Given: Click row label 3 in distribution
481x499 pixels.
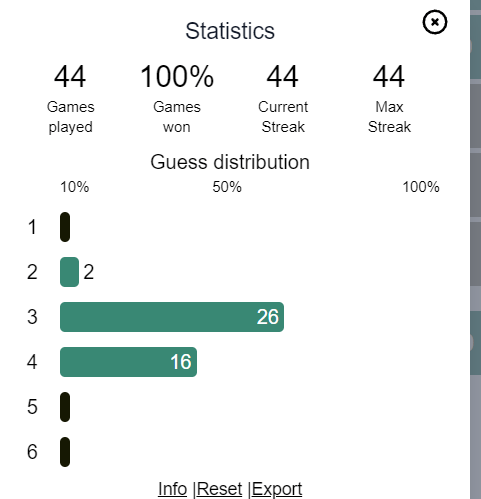Looking at the screenshot, I should click(32, 317).
